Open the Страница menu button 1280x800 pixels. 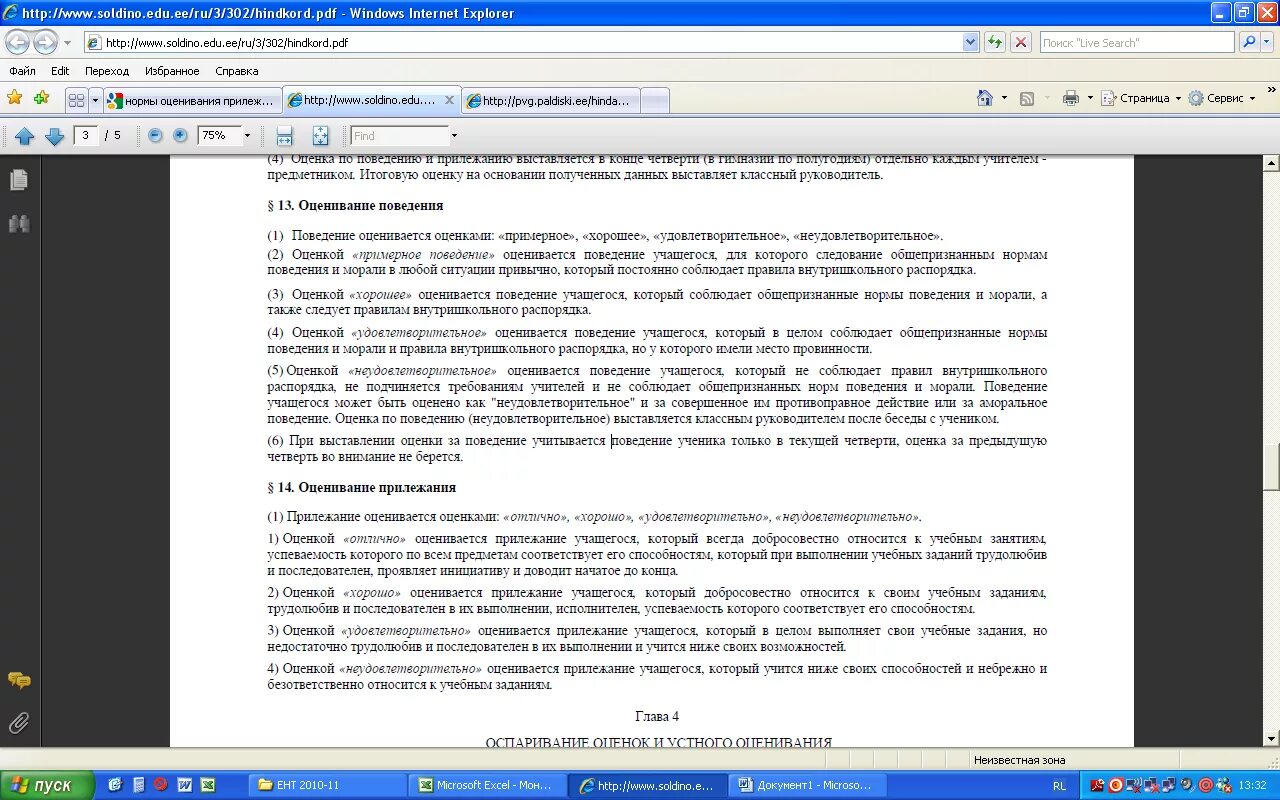pos(1140,98)
